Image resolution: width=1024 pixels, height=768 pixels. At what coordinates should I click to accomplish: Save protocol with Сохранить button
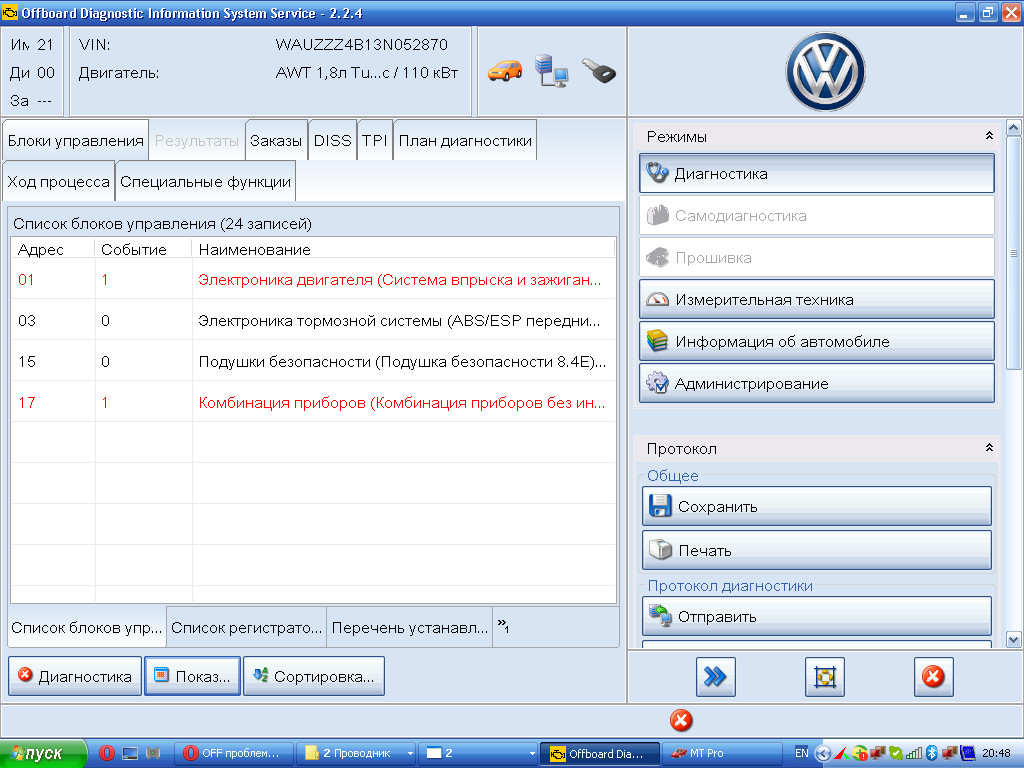click(x=817, y=506)
